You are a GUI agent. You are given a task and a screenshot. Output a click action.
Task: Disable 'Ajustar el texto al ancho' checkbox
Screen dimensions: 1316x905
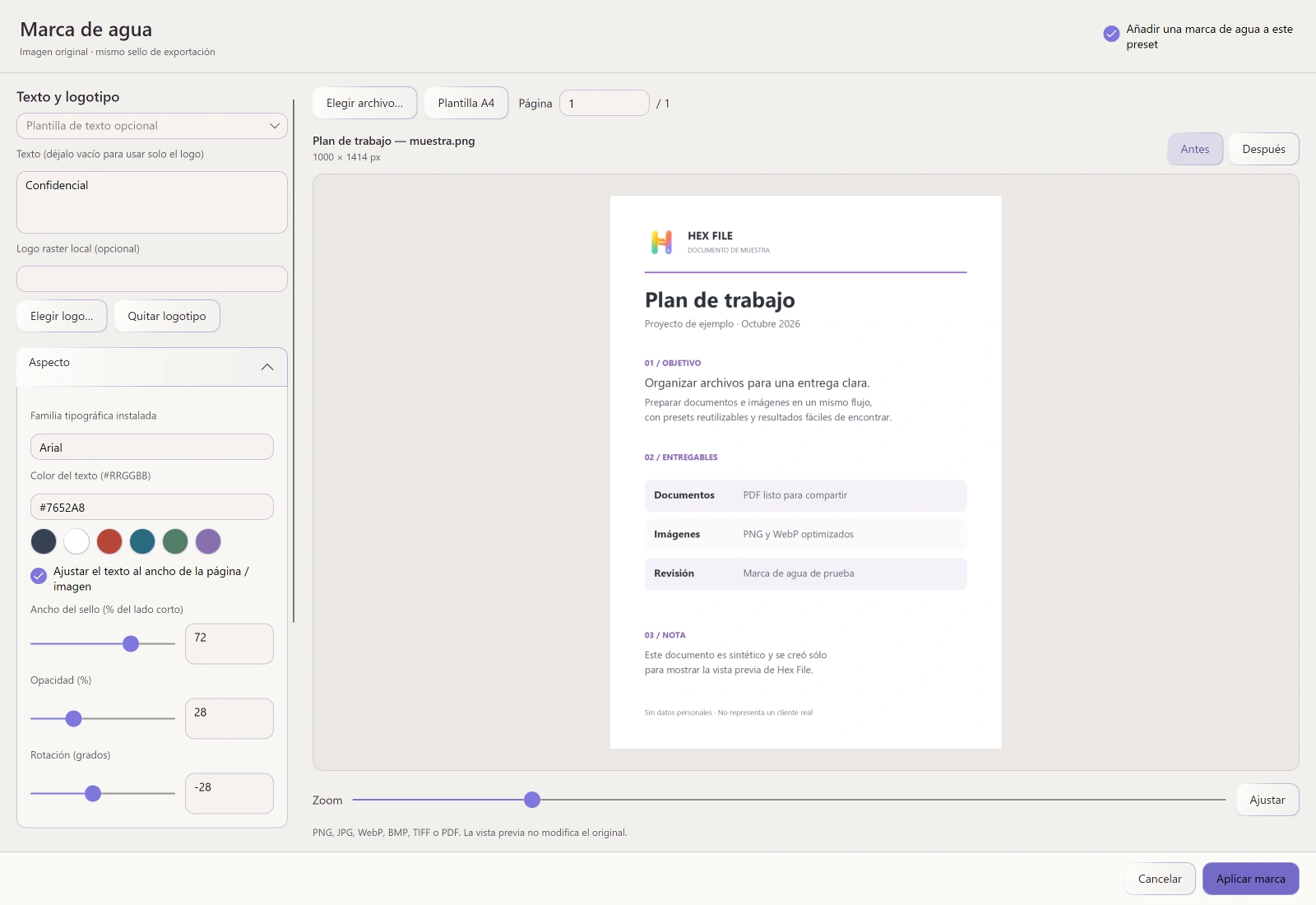[x=39, y=576]
